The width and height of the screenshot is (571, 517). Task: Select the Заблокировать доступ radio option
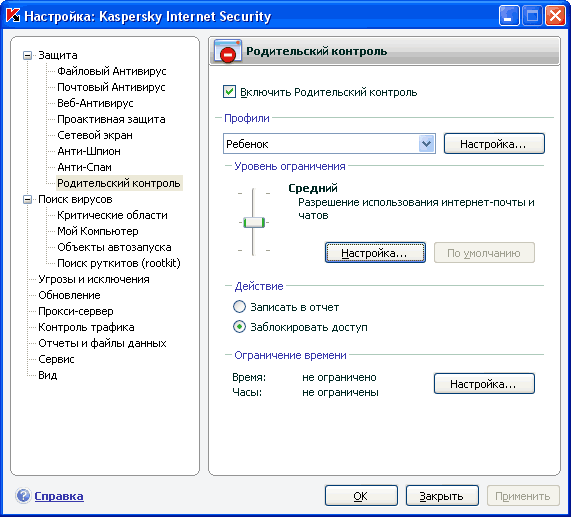coord(239,327)
